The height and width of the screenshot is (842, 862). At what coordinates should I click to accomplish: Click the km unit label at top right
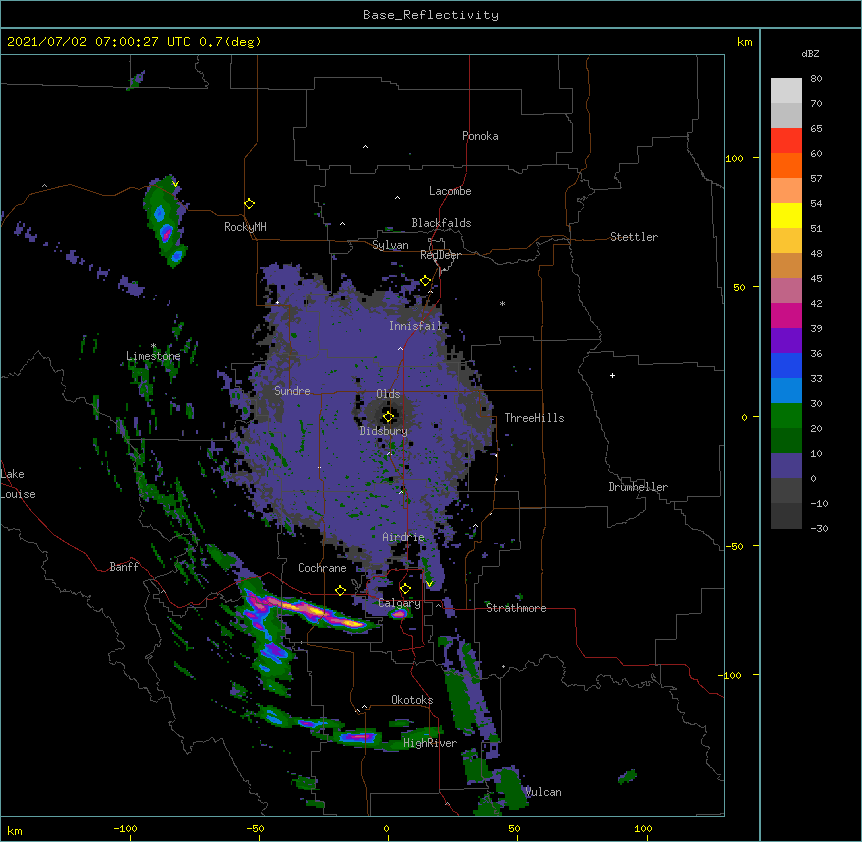[x=745, y=42]
